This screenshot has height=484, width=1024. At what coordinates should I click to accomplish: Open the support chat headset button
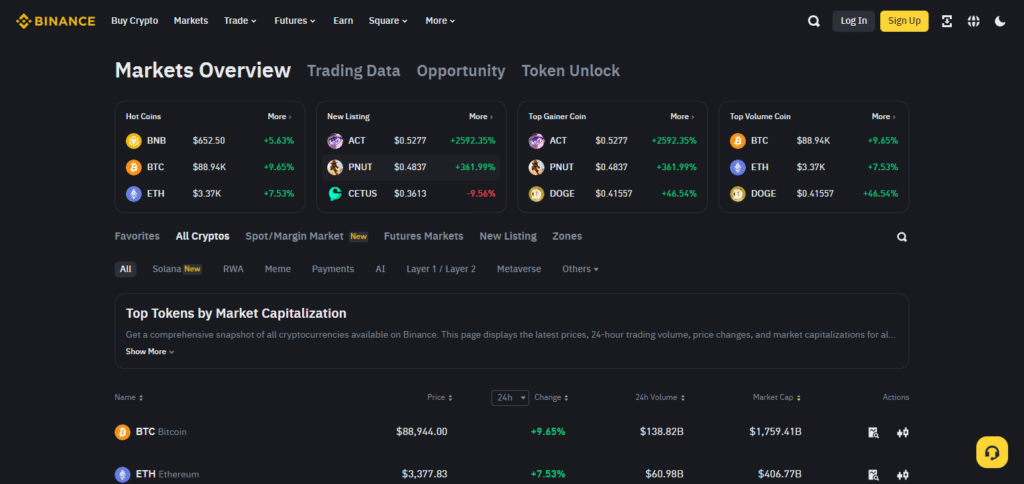click(x=992, y=452)
